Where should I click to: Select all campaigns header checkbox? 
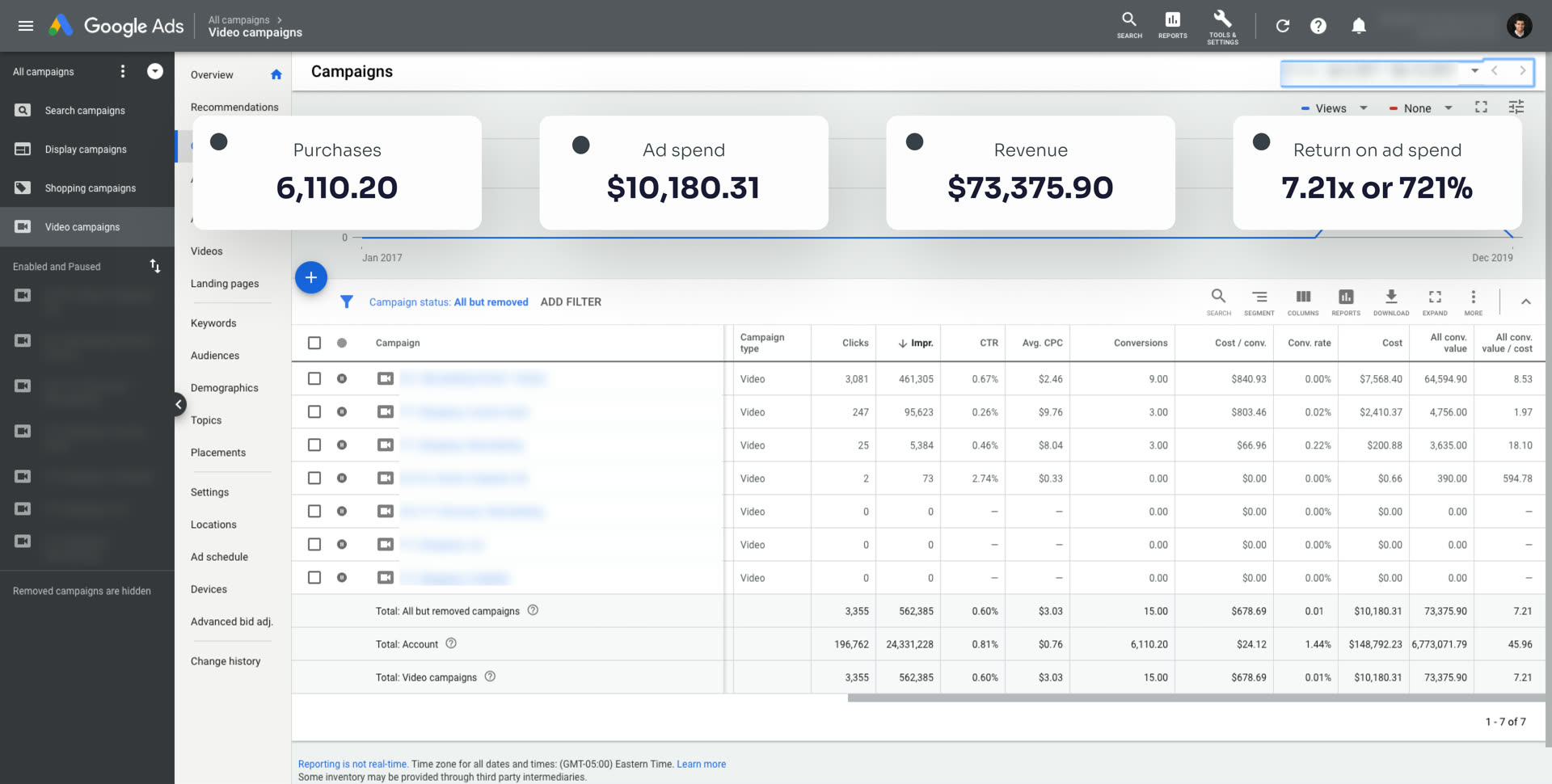pyautogui.click(x=314, y=343)
